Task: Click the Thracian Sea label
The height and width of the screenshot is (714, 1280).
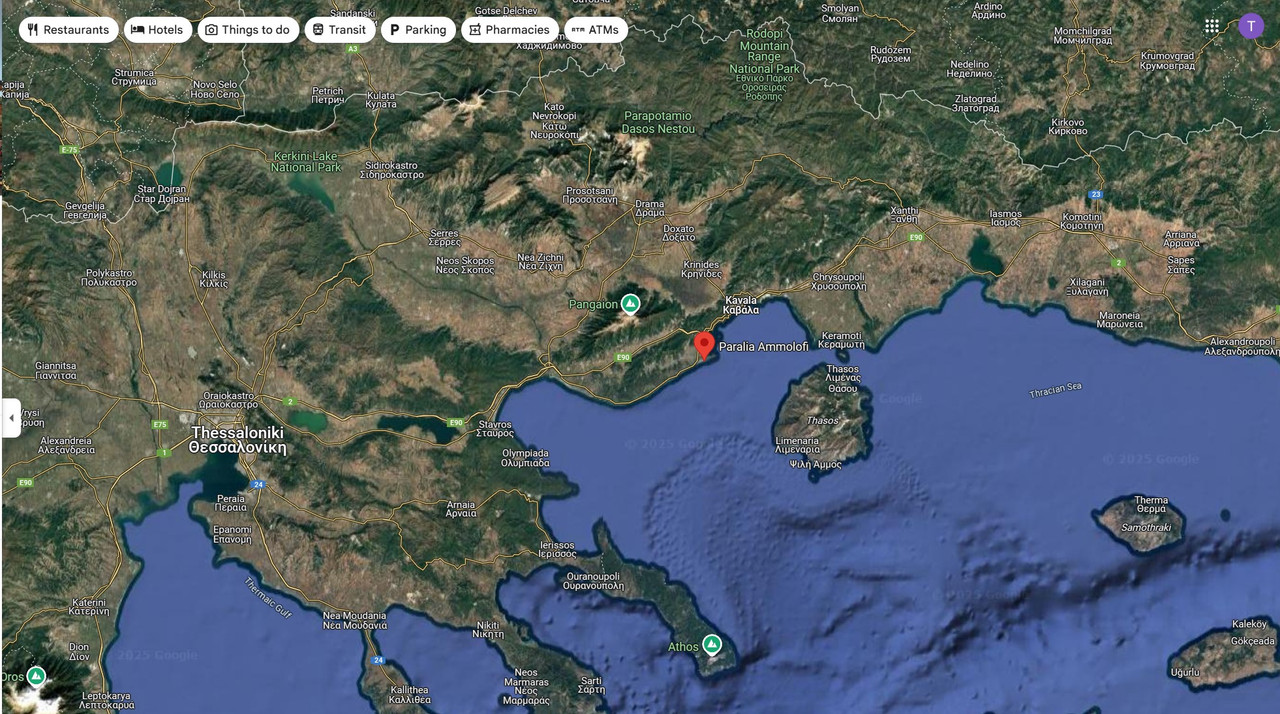Action: coord(1055,390)
